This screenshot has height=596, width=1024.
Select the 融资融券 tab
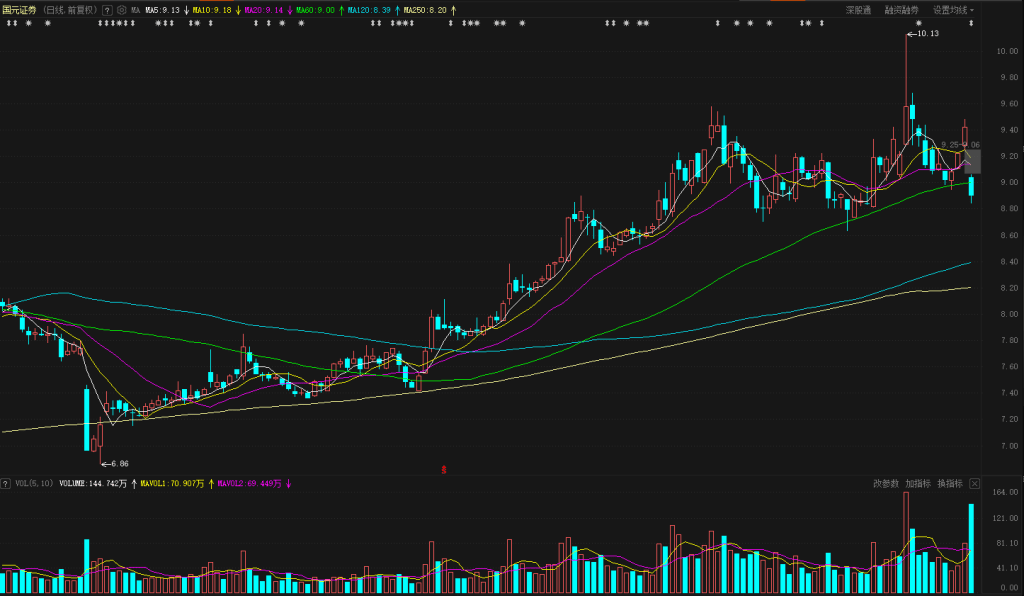click(x=901, y=10)
